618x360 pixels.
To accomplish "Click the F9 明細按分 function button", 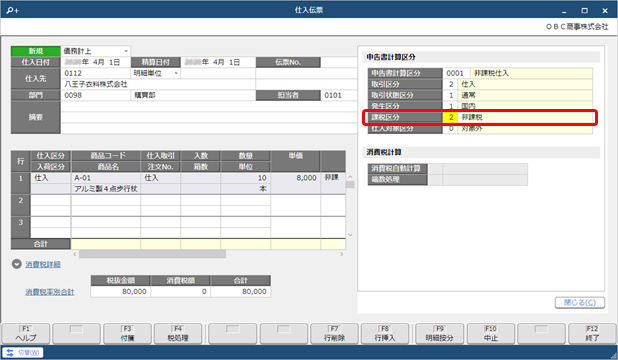I will (439, 334).
